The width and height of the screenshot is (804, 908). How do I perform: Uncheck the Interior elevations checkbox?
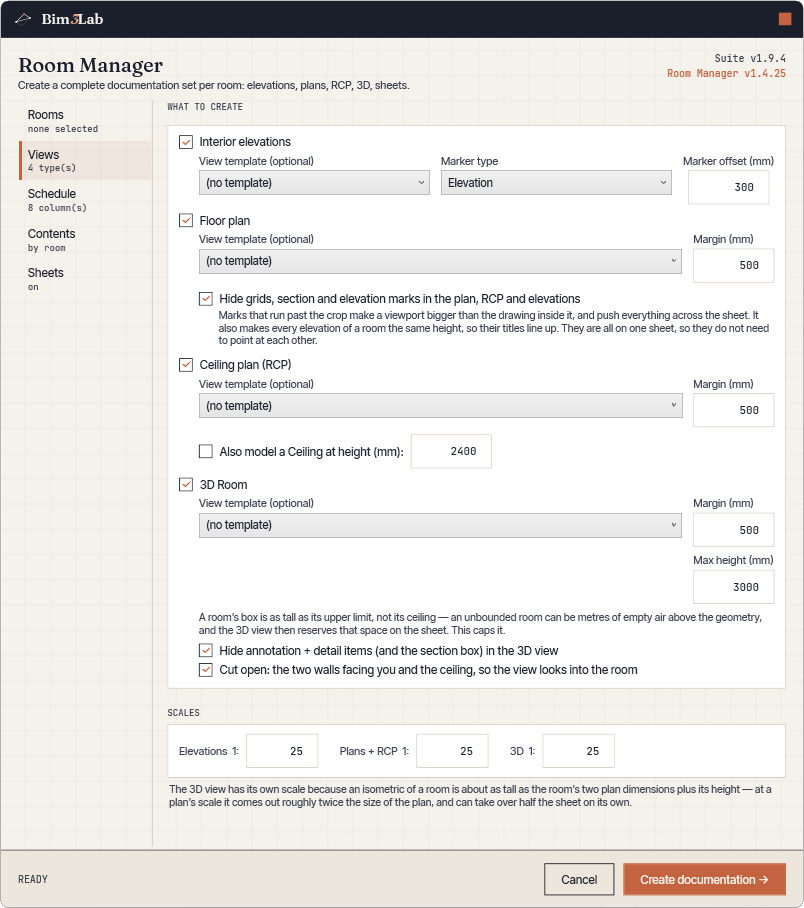point(186,142)
